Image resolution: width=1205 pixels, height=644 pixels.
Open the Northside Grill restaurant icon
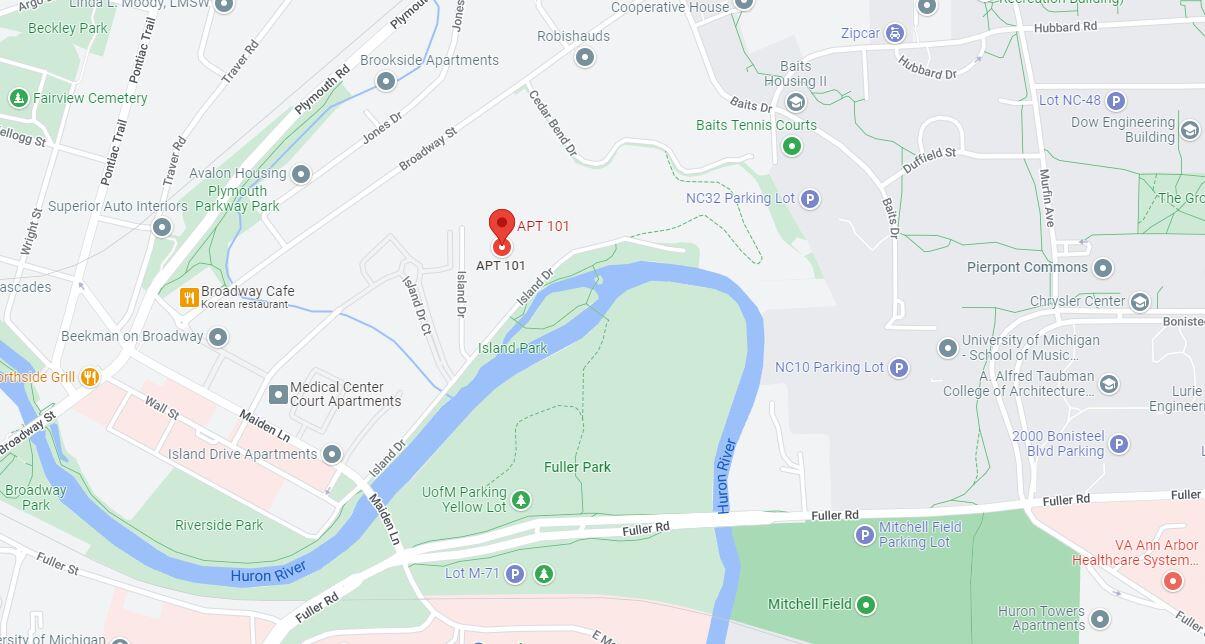point(90,377)
